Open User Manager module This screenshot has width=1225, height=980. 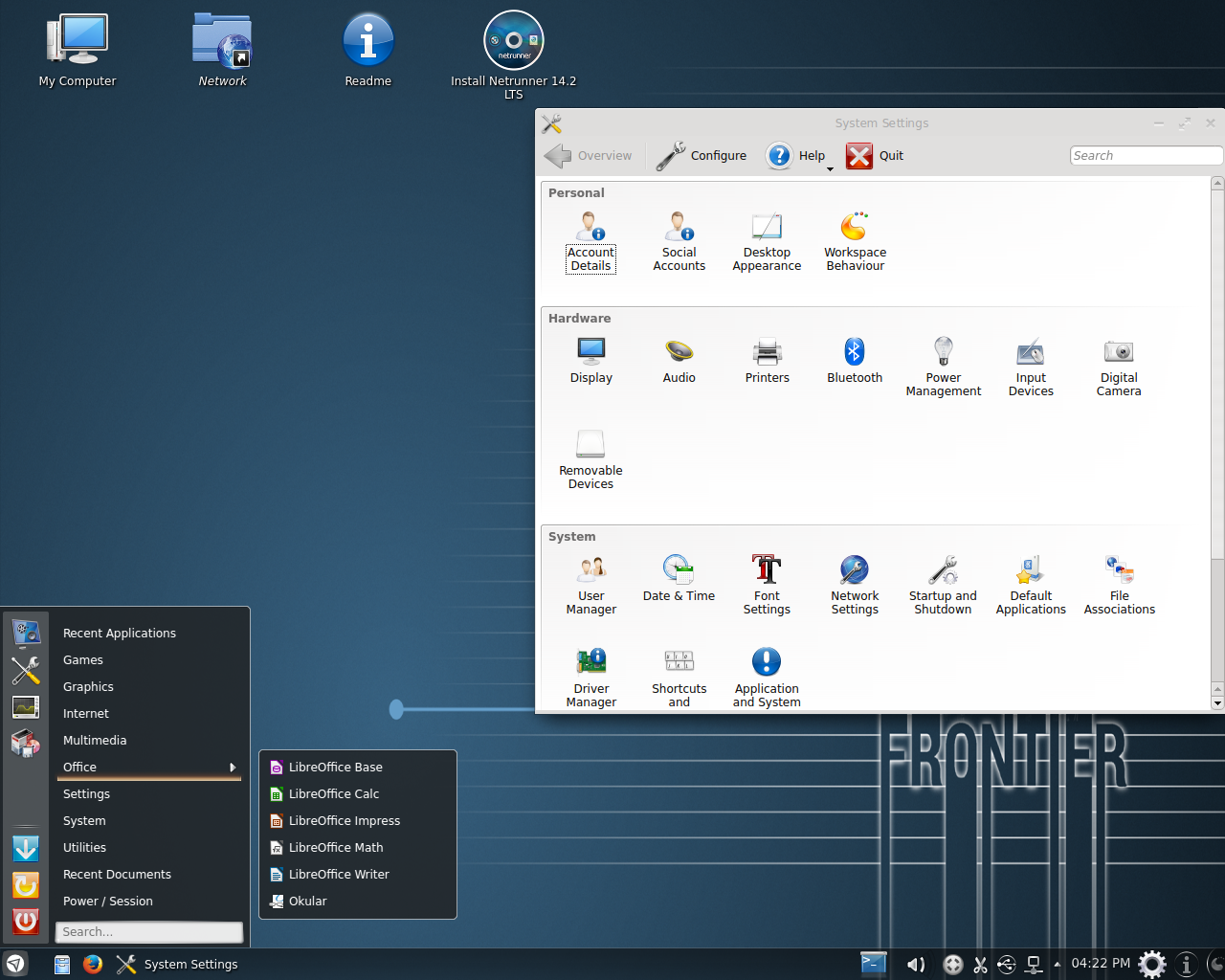pyautogui.click(x=591, y=585)
